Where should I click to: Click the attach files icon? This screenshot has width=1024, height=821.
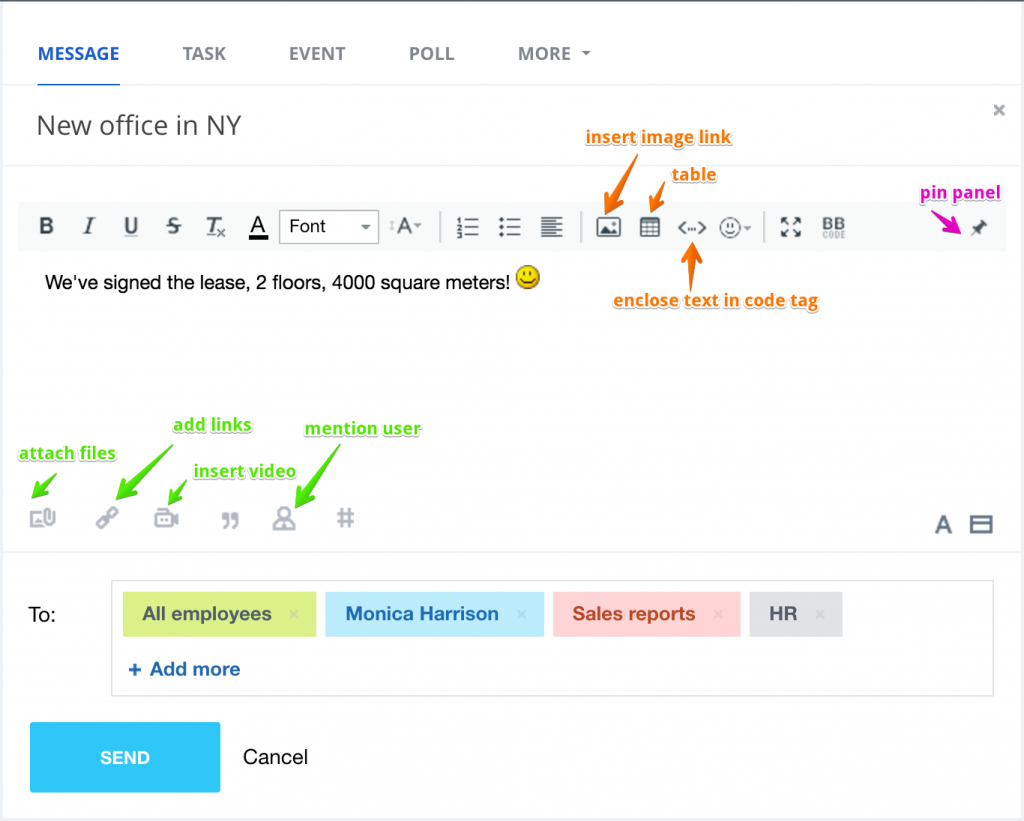click(x=43, y=519)
